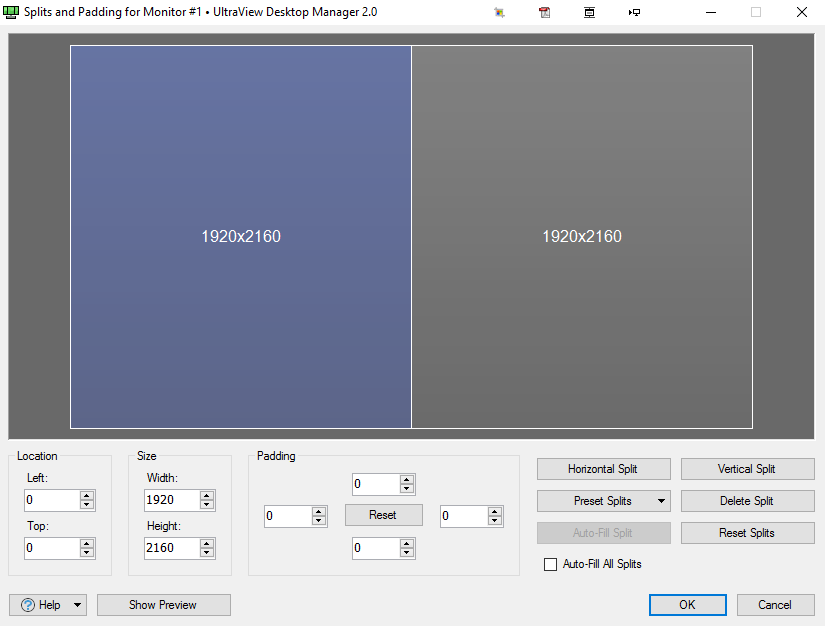825x626 pixels.
Task: Select the right gray 1920x2160 split
Action: pos(581,237)
